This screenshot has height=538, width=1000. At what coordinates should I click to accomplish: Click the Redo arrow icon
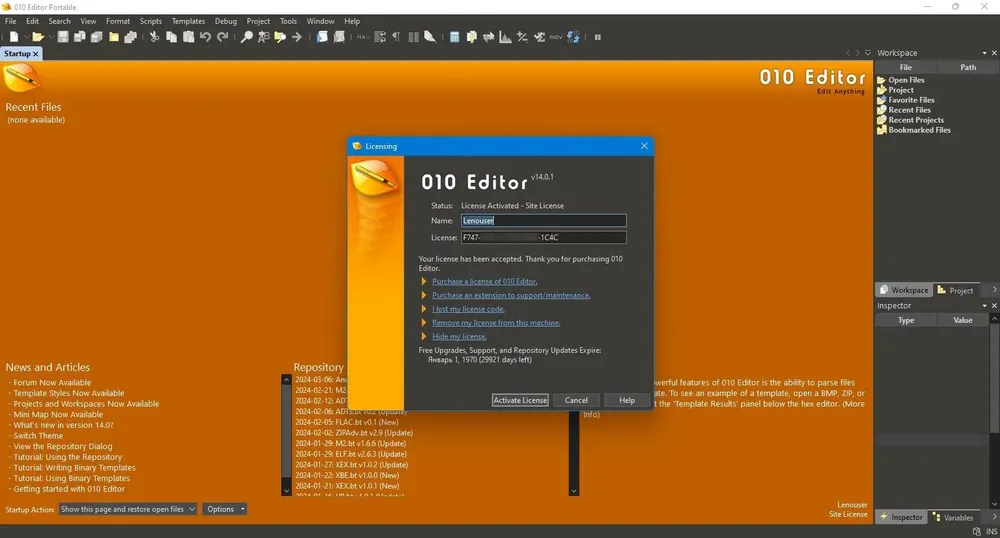coord(223,37)
